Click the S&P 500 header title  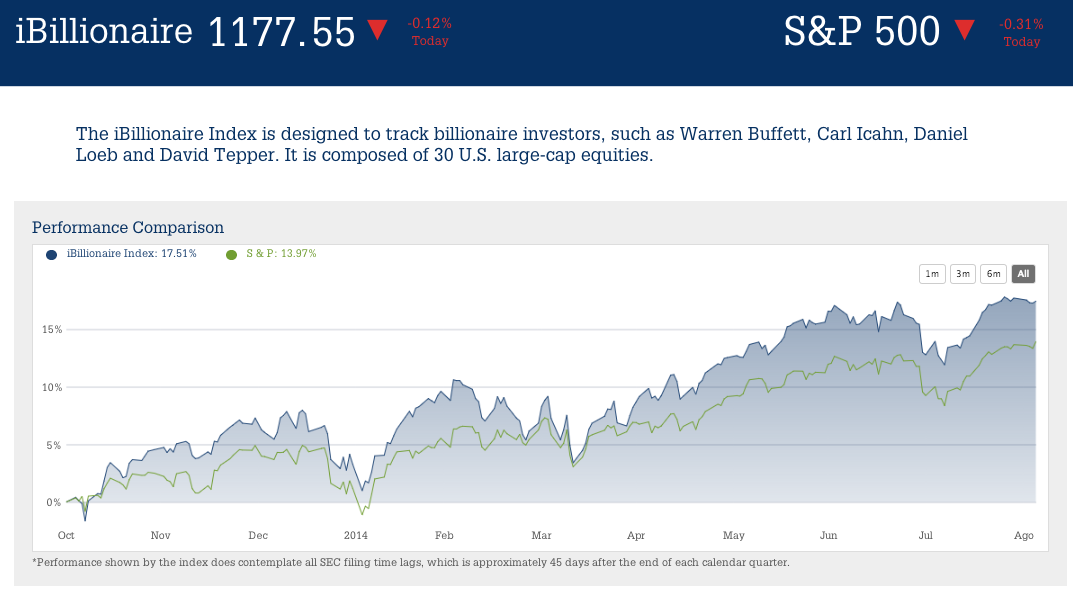862,31
